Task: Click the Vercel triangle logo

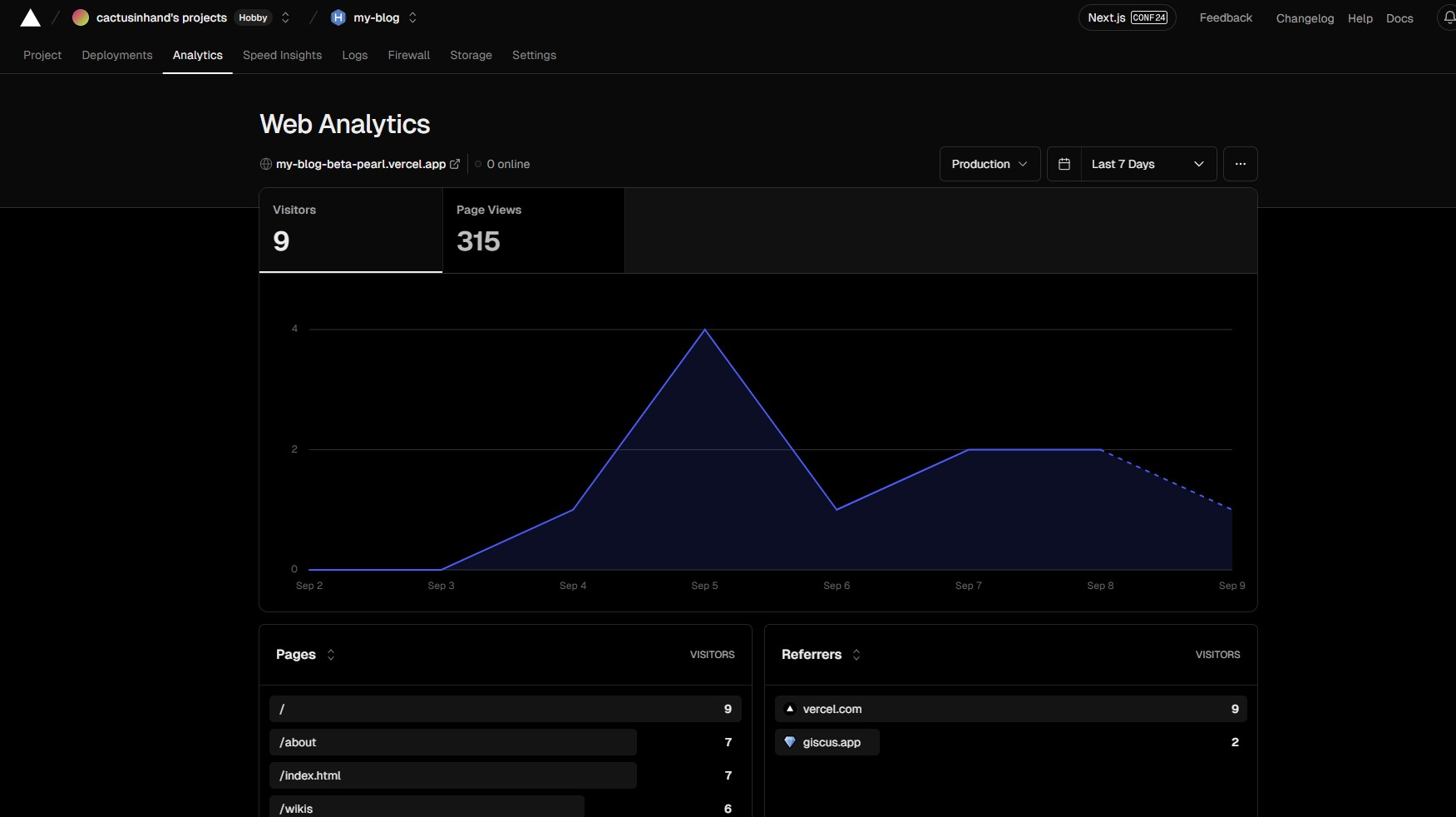Action: click(31, 18)
